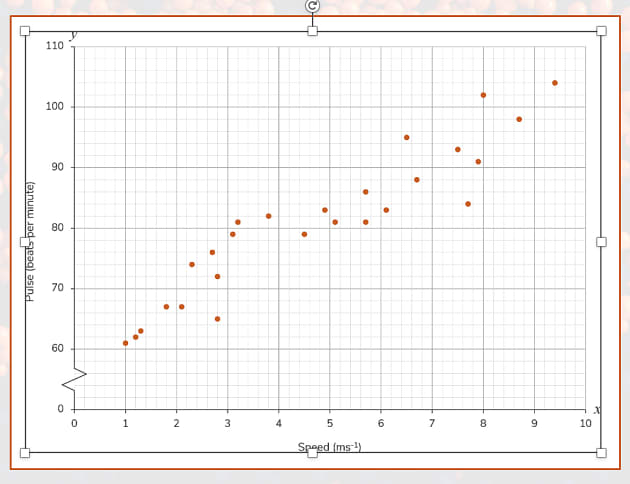Click the bottom-left corner resize handle
Image resolution: width=630 pixels, height=484 pixels.
(x=25, y=453)
